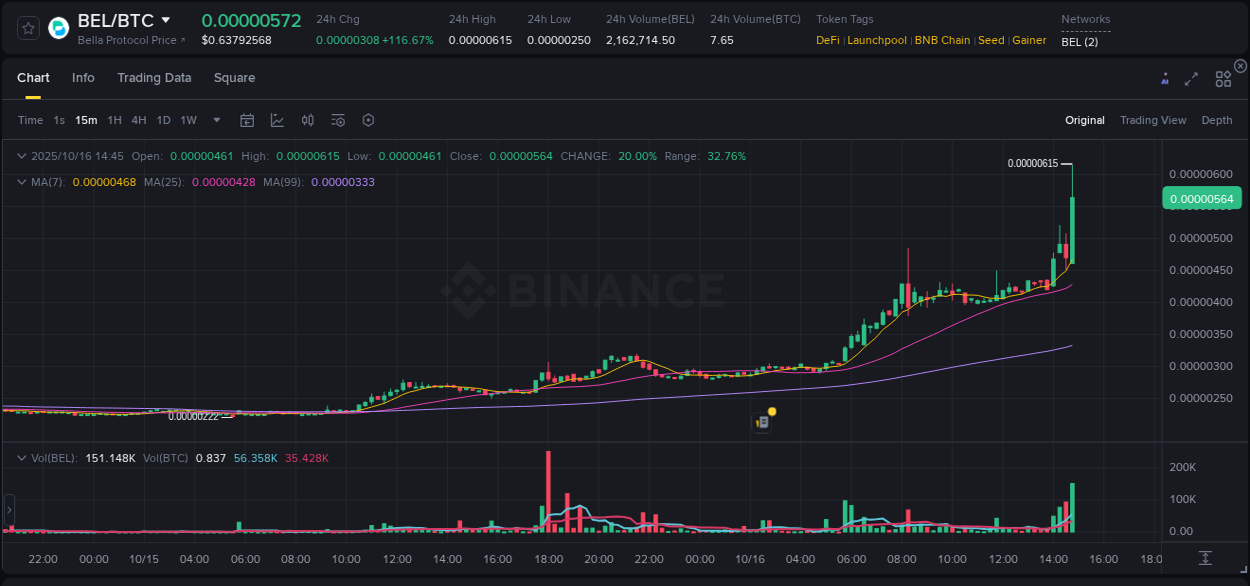Click the favorite star next to BEL/BTC
The height and width of the screenshot is (586, 1250).
tap(27, 28)
